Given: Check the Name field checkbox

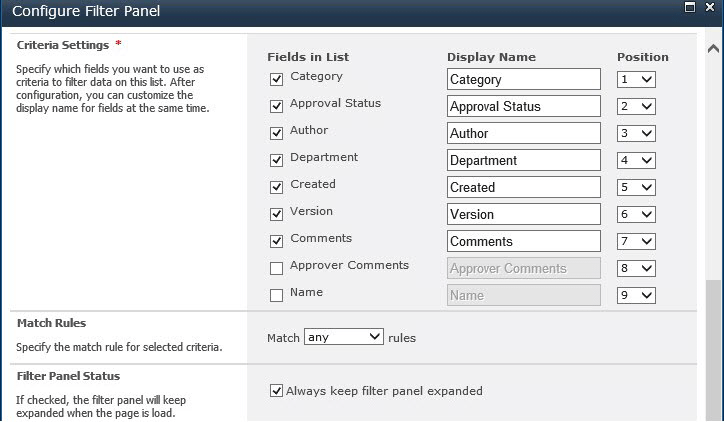Looking at the screenshot, I should click(276, 295).
